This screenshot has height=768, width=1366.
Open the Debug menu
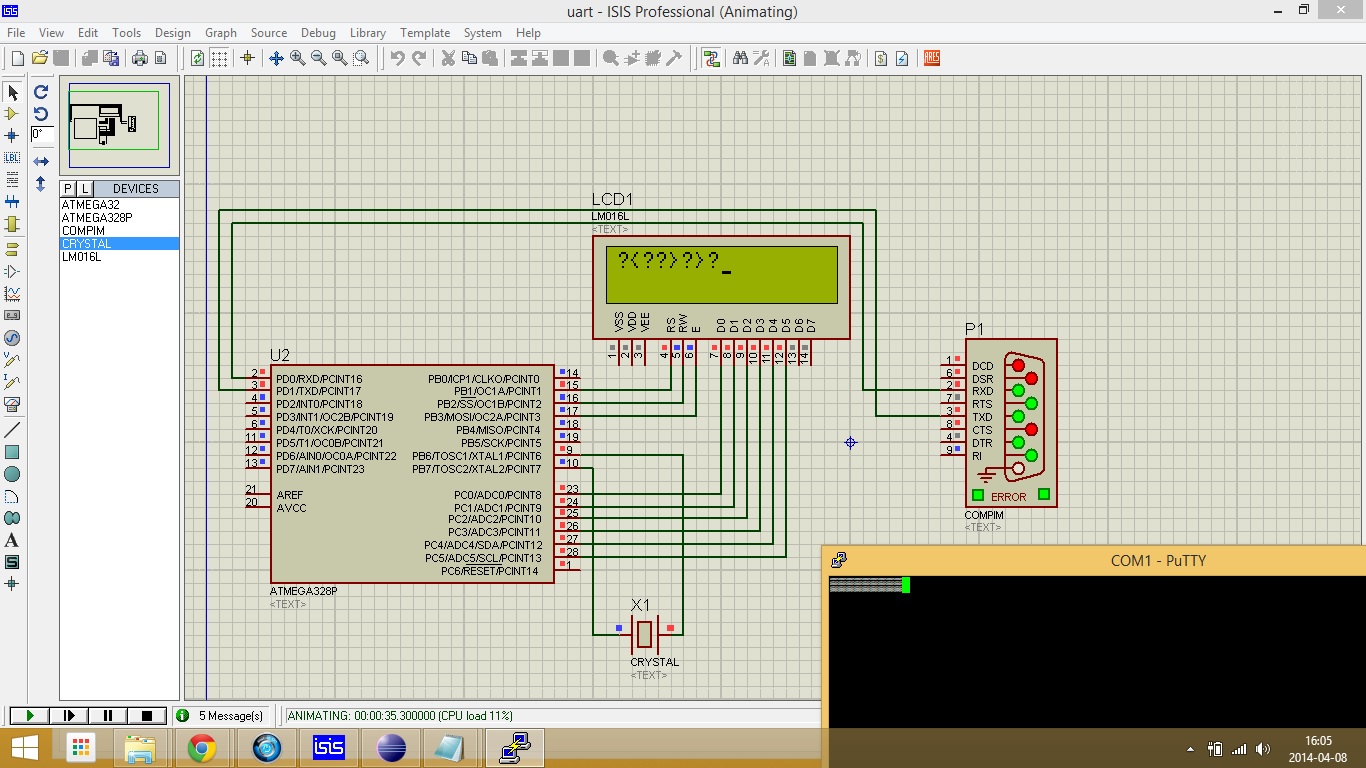(318, 33)
